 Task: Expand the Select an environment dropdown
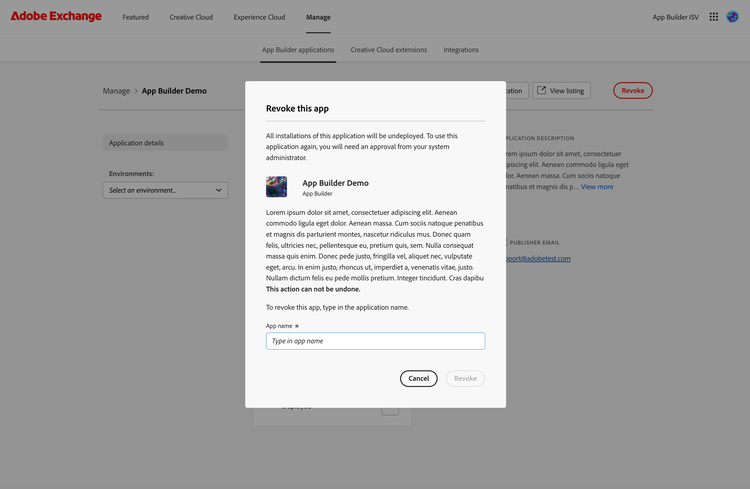pyautogui.click(x=165, y=190)
